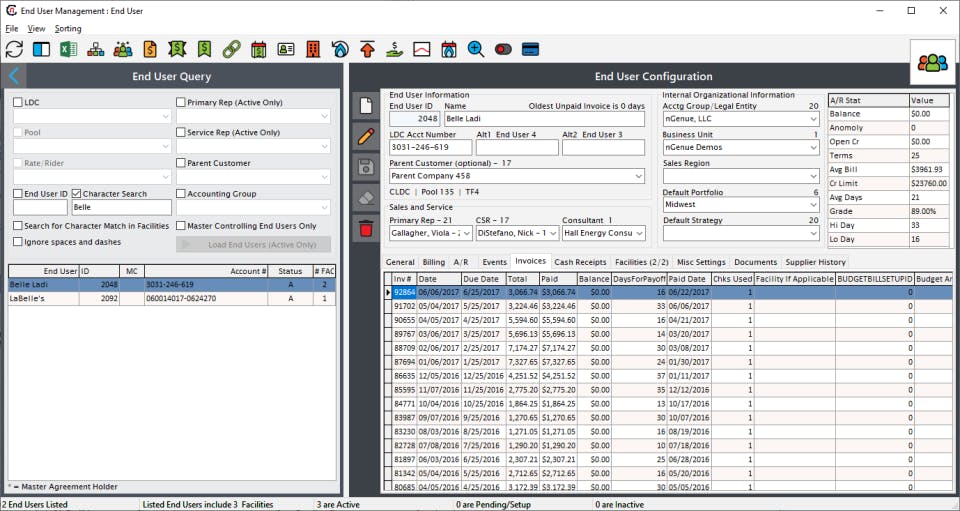Tick the Parent Customer checkbox
Screen dimensions: 960x511
[181, 163]
